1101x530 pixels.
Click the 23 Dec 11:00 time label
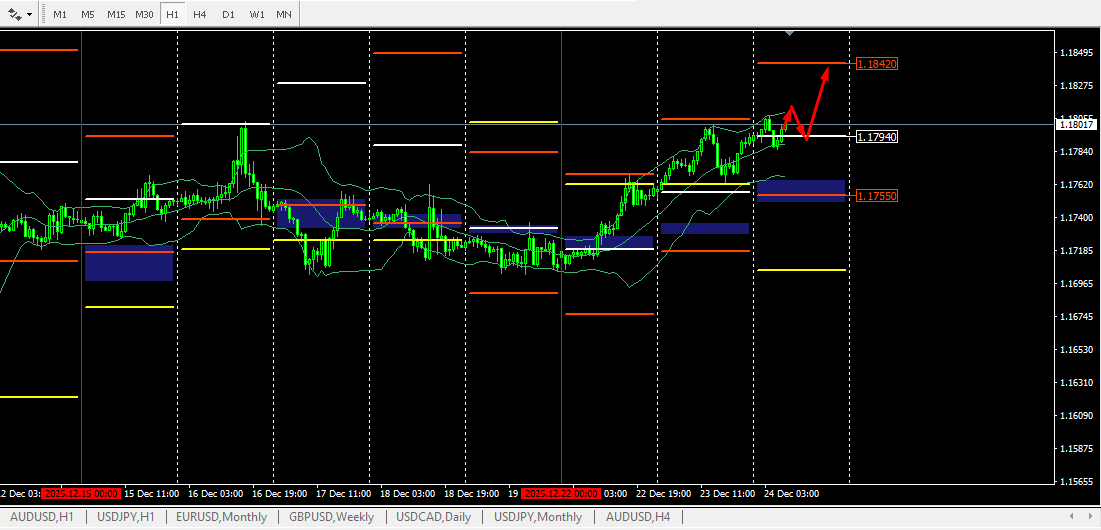click(x=727, y=493)
